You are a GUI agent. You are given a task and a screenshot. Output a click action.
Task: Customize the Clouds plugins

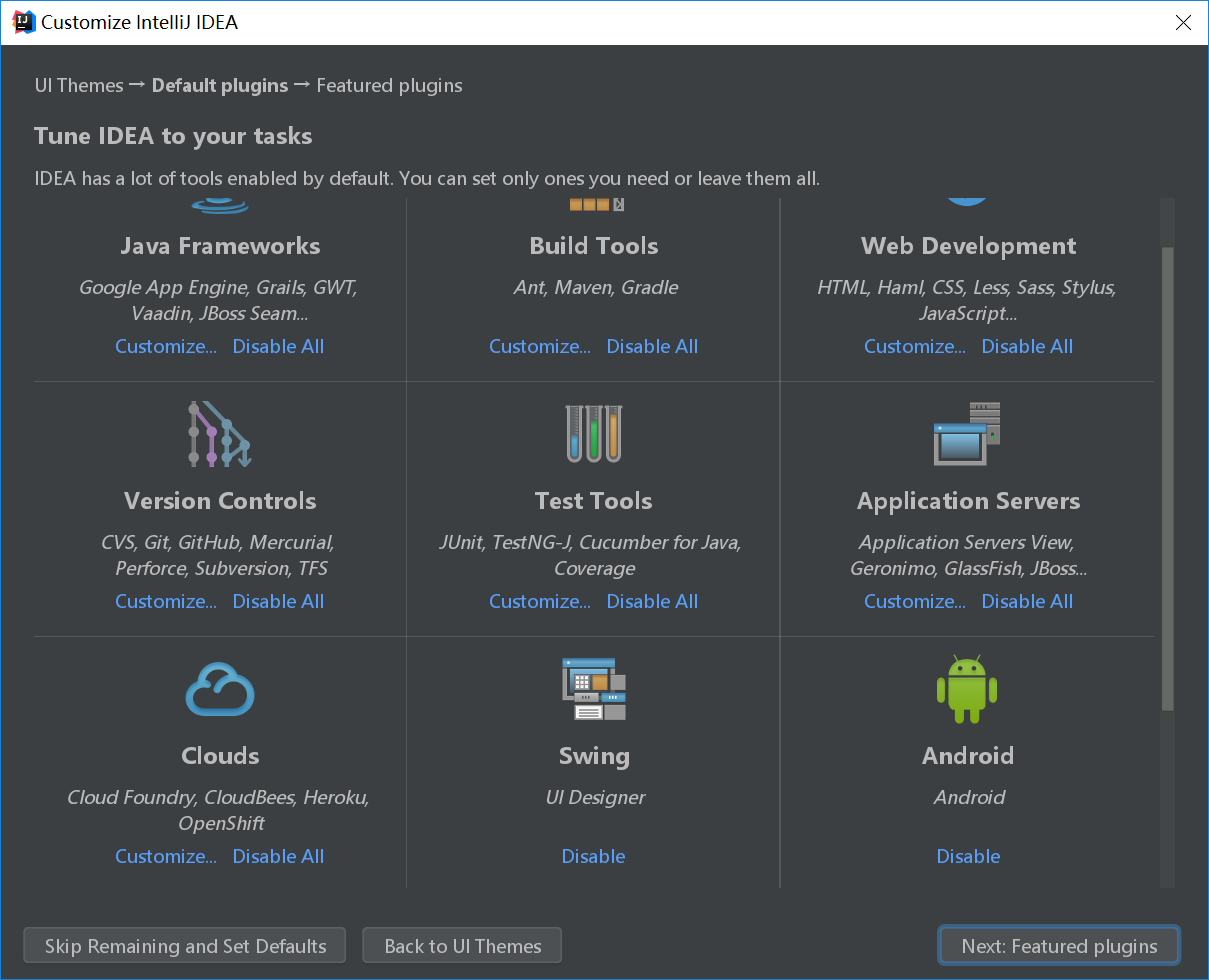click(166, 856)
